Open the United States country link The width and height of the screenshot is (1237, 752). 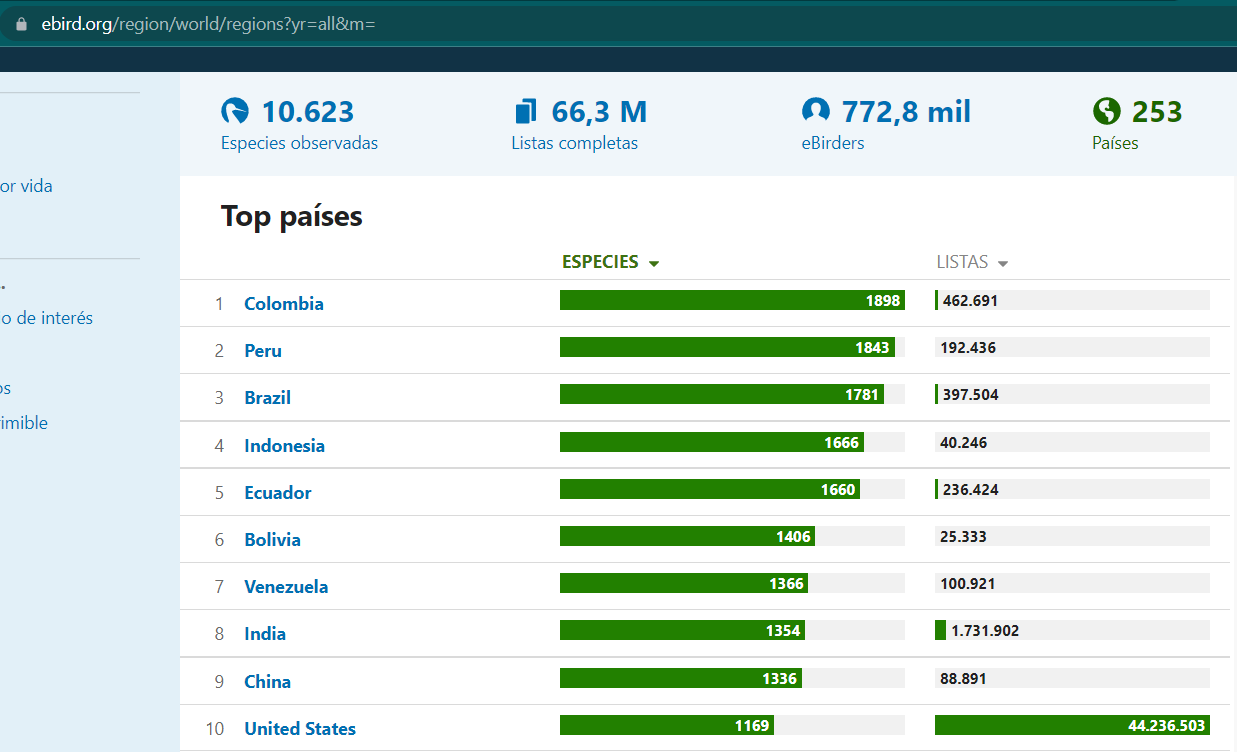[x=300, y=728]
